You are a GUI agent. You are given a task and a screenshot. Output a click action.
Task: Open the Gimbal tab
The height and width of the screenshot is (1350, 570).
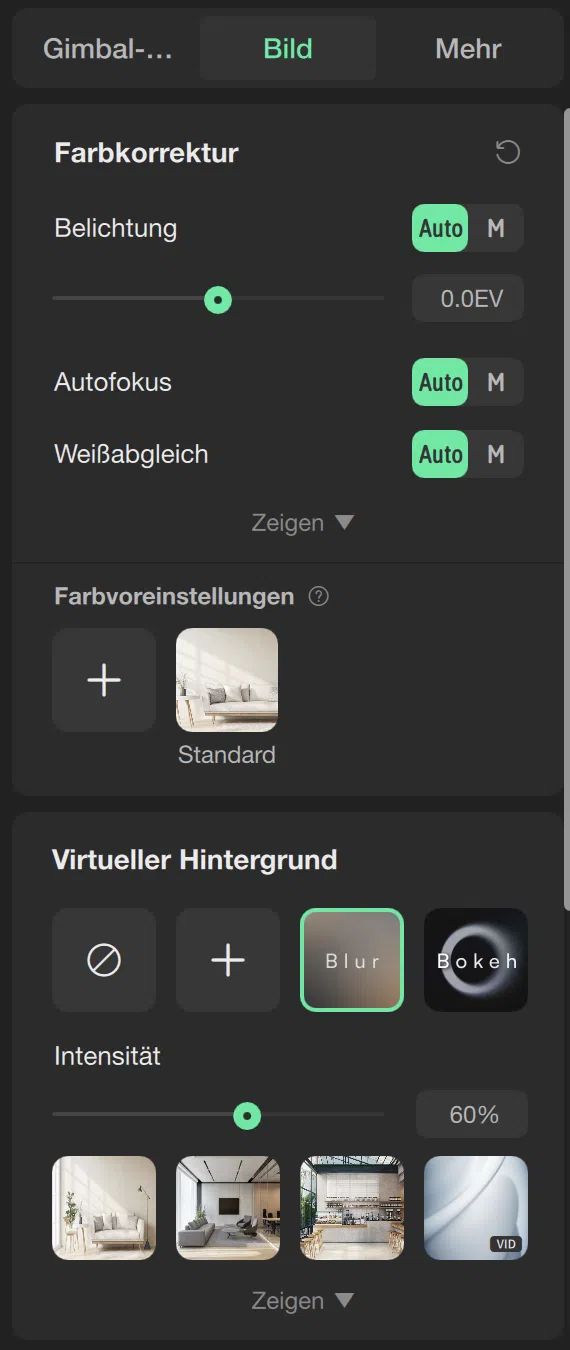107,48
